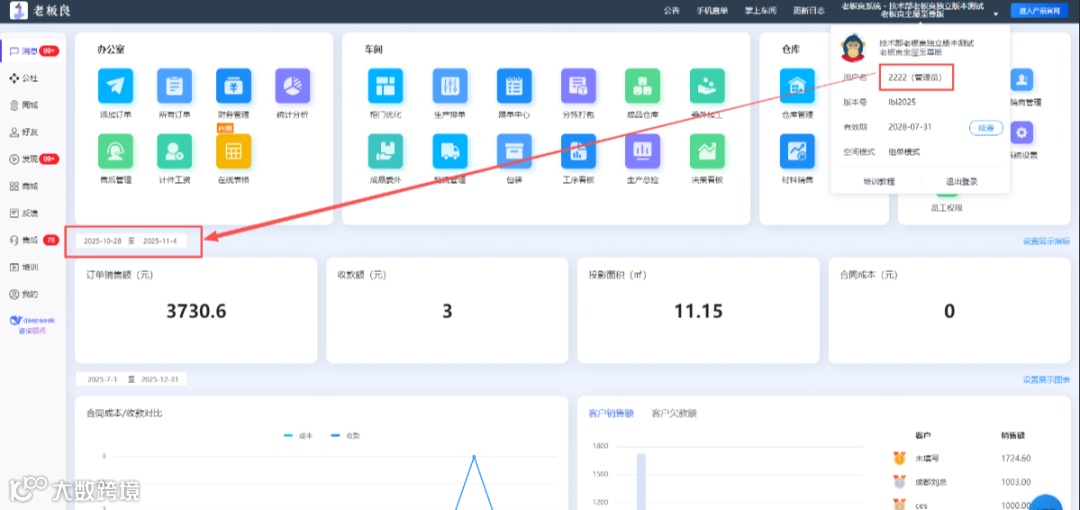Click the 设置展示指标 link
Image resolution: width=1080 pixels, height=510 pixels.
point(1046,241)
